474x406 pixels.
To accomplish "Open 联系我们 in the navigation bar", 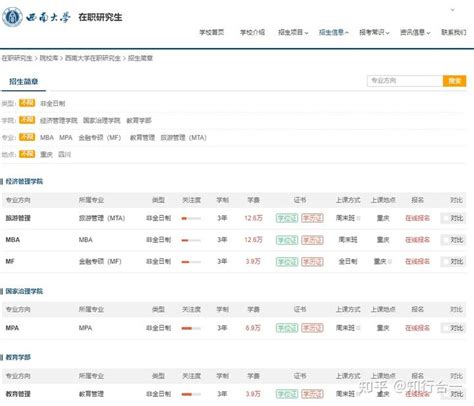I will tap(454, 32).
